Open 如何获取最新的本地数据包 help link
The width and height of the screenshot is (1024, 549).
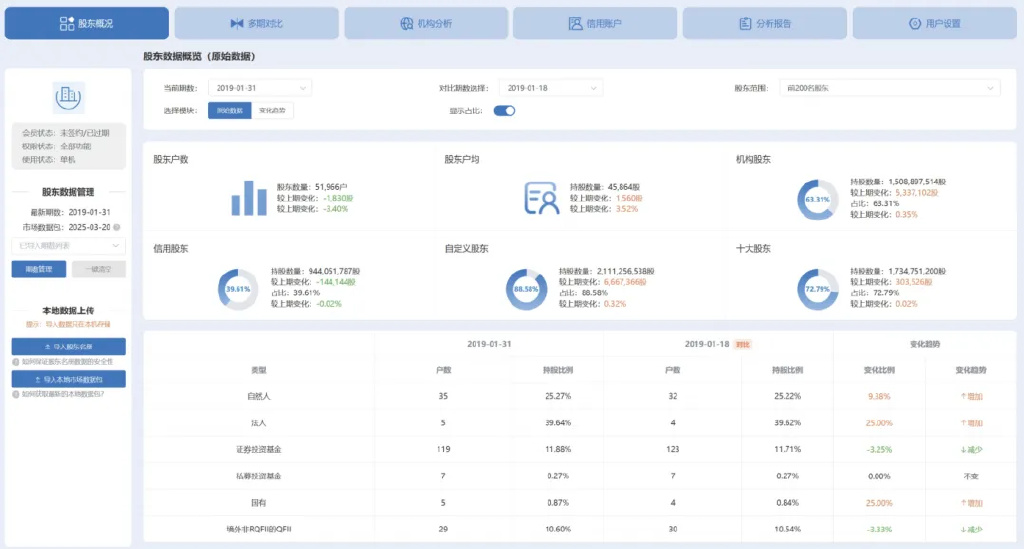(x=61, y=393)
